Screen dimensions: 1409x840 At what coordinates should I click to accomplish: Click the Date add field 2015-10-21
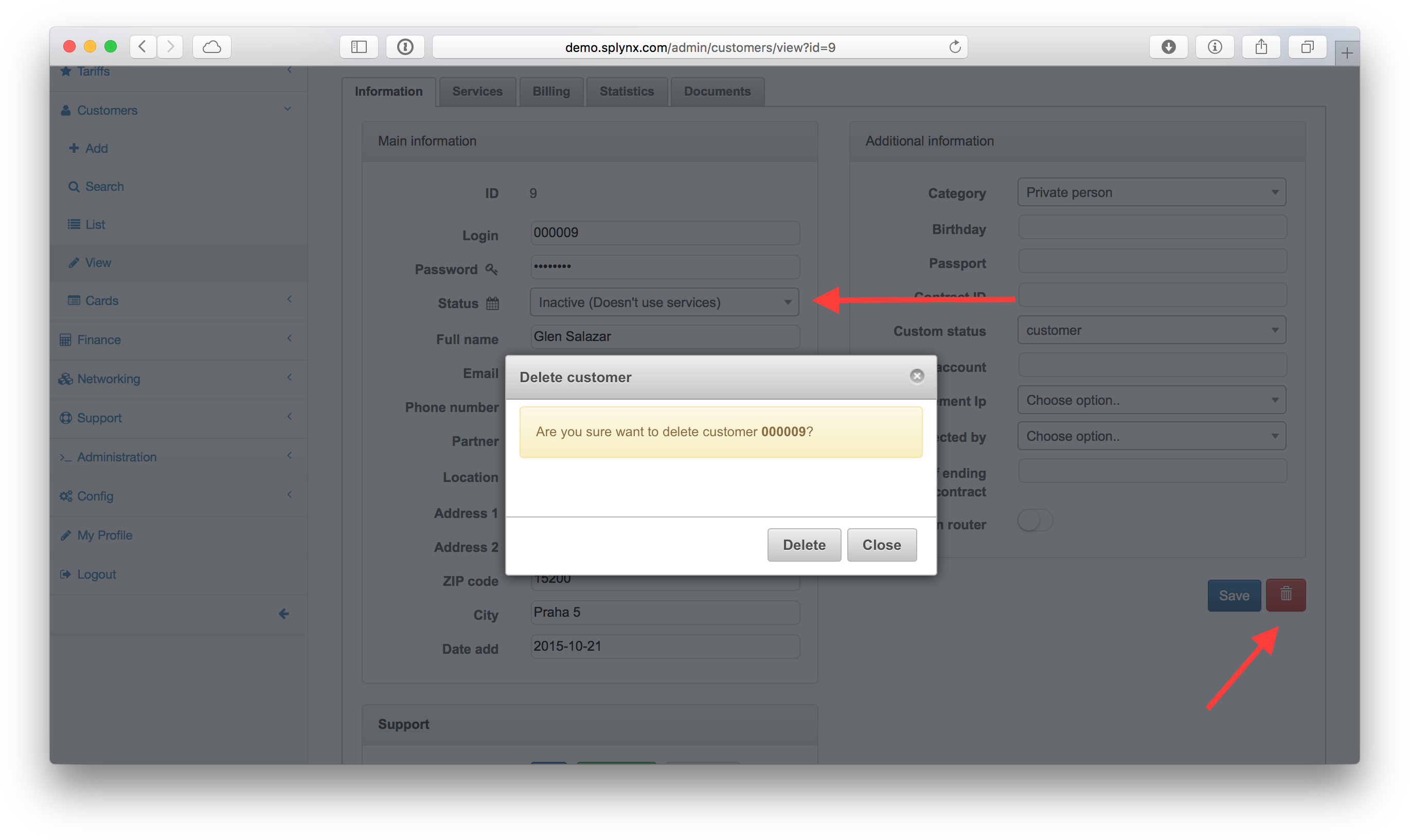[x=665, y=646]
